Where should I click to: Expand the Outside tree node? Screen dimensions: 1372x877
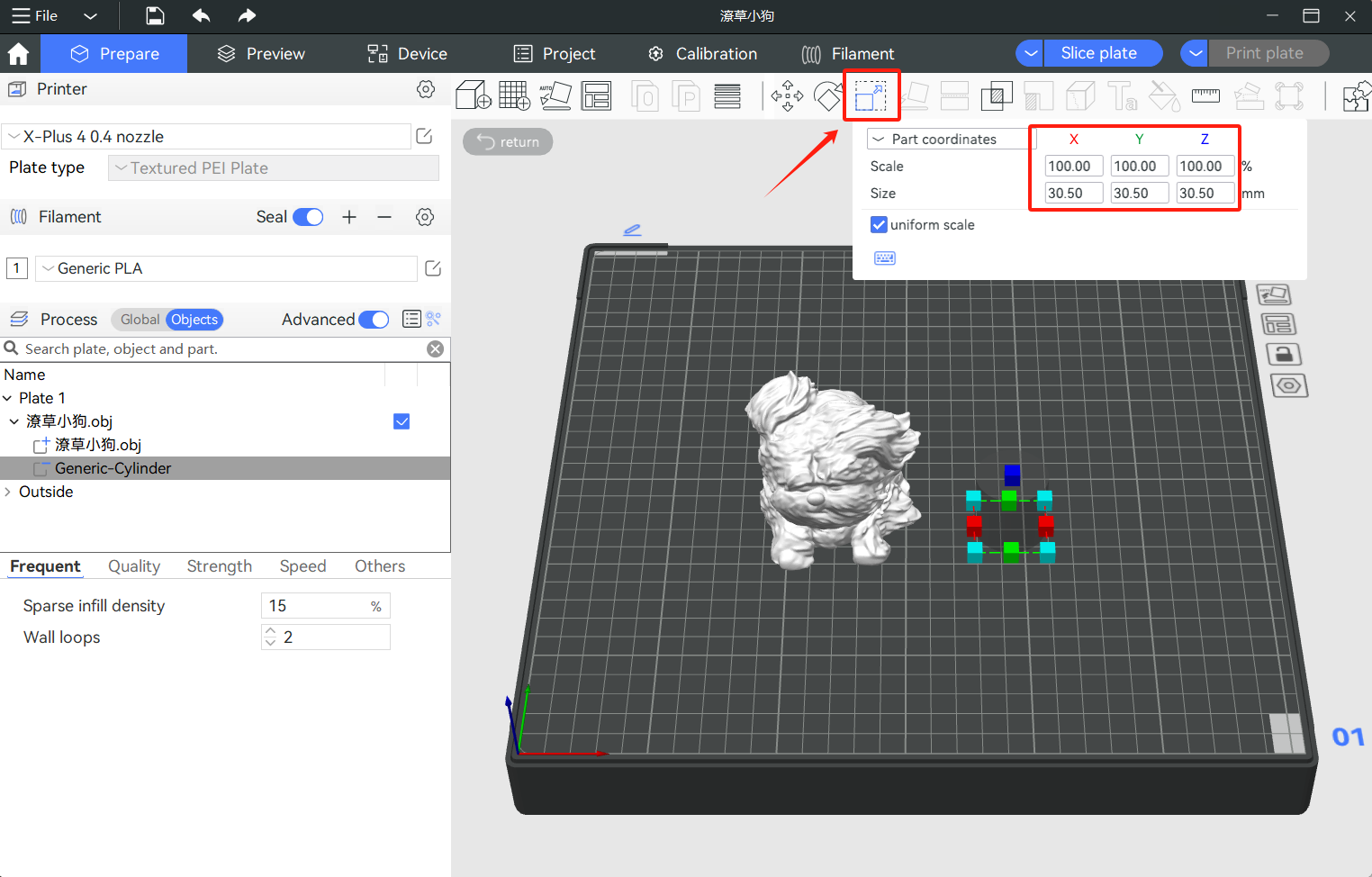(x=7, y=492)
